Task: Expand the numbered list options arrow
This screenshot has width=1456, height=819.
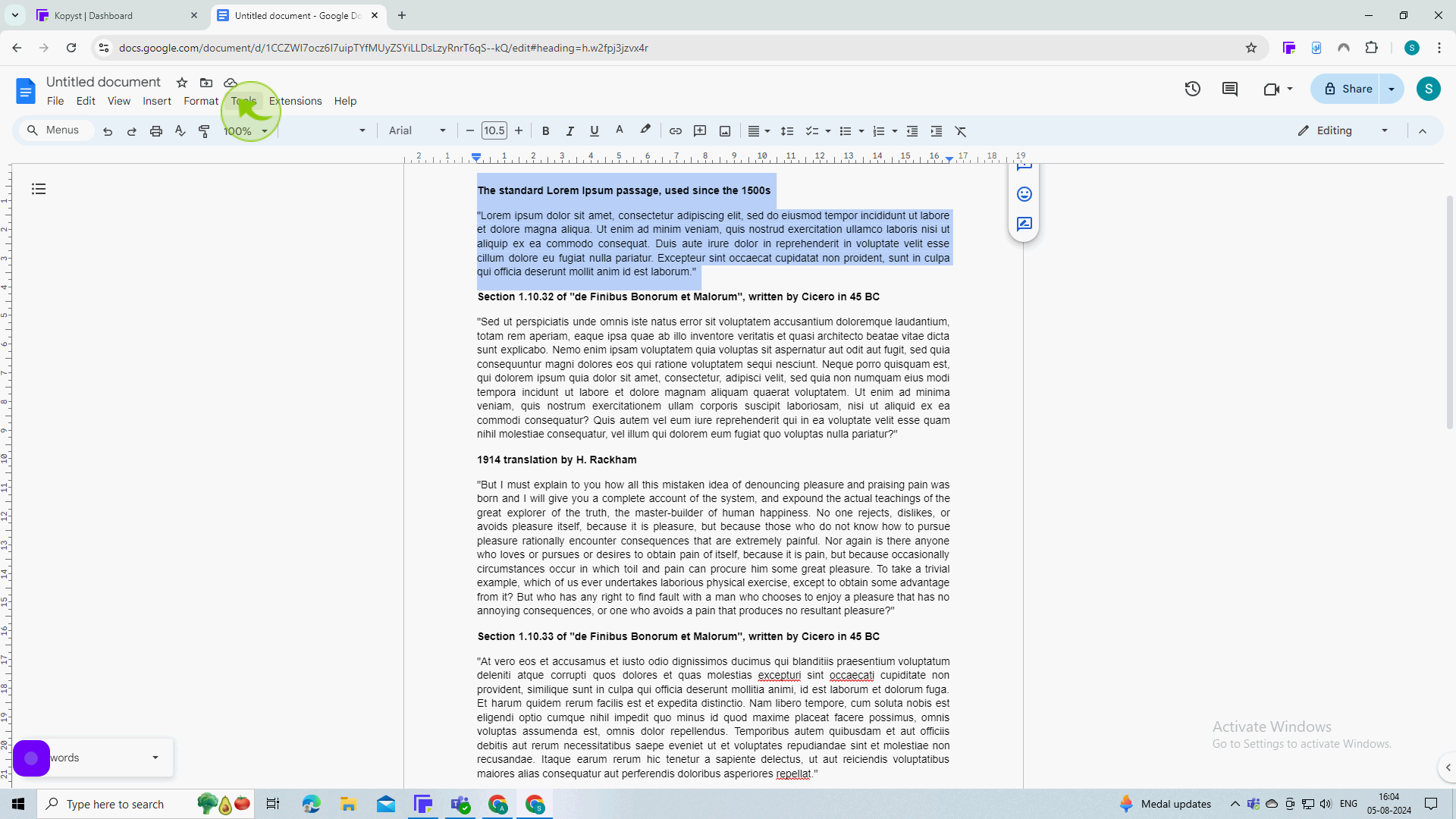Action: [x=894, y=131]
